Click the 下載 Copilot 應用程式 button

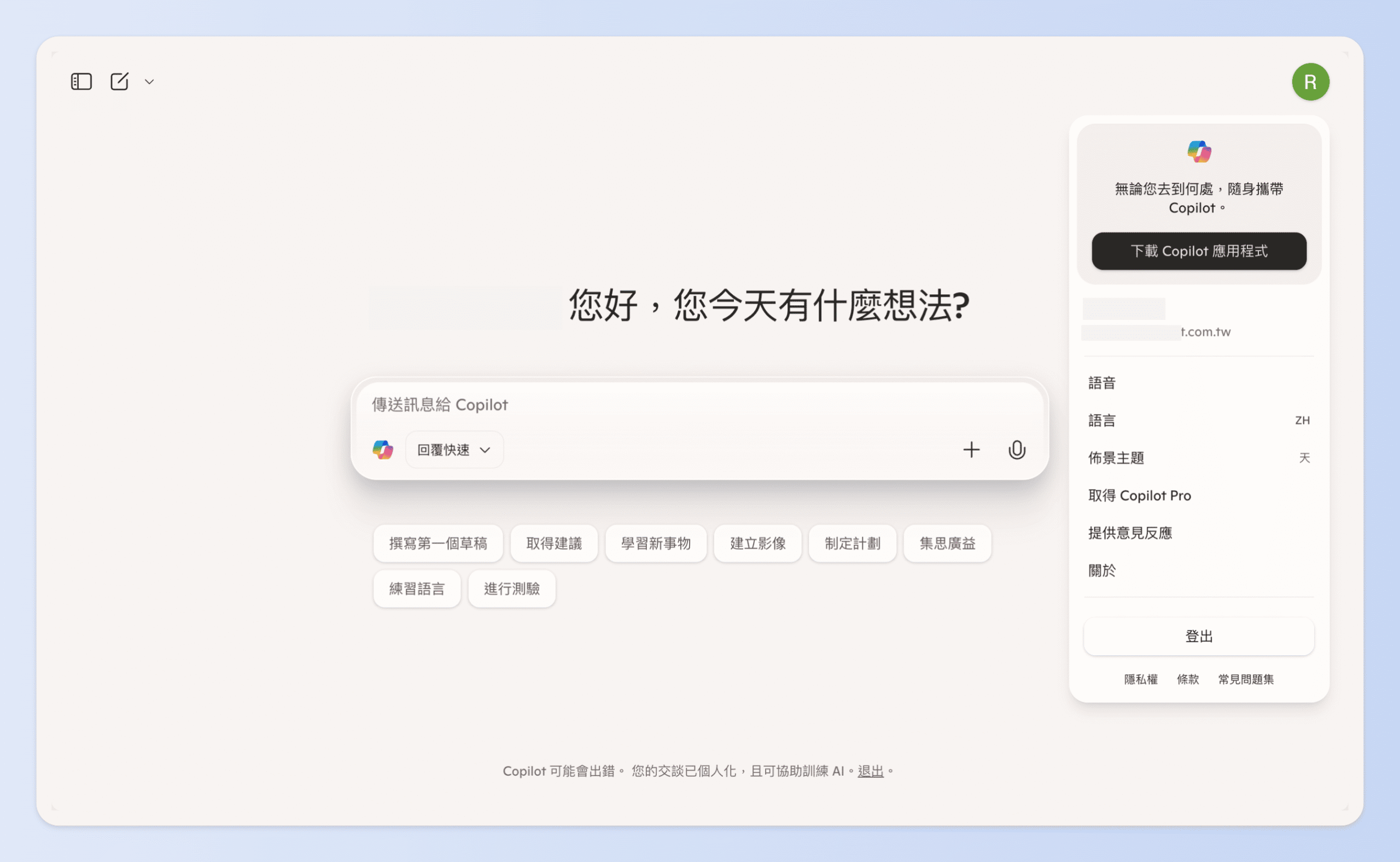pos(1199,251)
